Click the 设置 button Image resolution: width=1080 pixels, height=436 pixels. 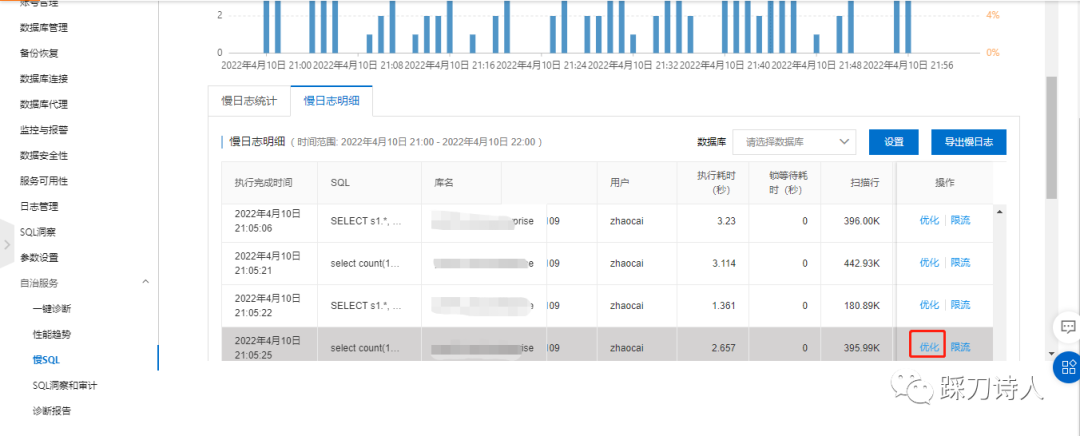point(893,142)
